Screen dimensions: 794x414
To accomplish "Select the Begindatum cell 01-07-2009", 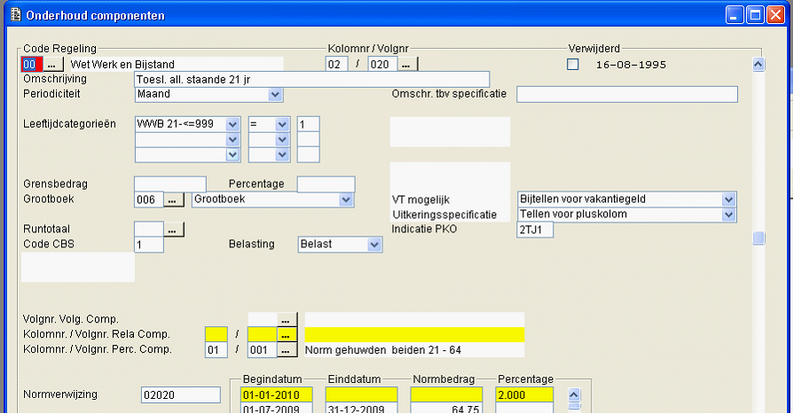I will click(276, 408).
